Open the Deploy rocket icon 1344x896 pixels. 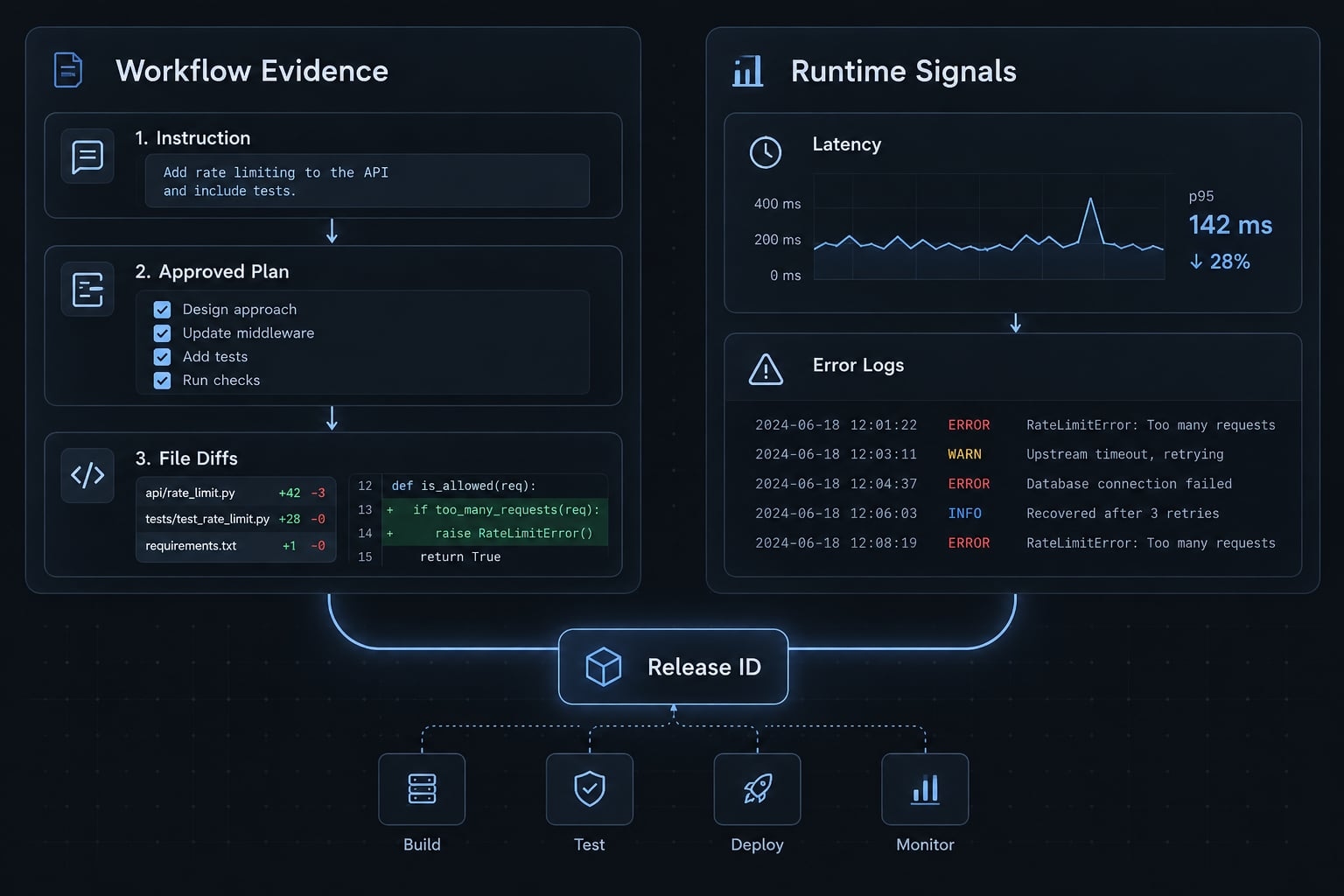(x=757, y=788)
